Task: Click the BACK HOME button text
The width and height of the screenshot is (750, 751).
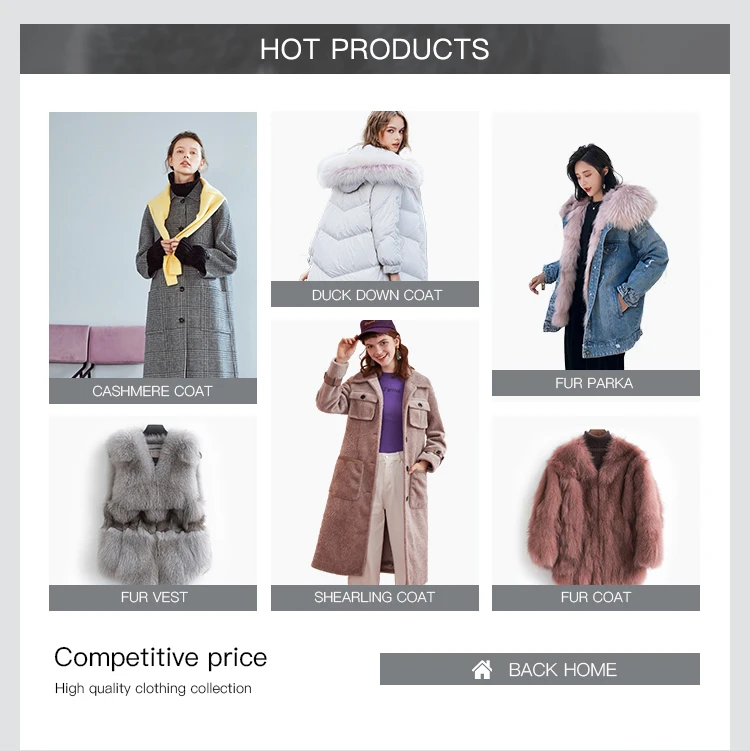Action: 562,670
